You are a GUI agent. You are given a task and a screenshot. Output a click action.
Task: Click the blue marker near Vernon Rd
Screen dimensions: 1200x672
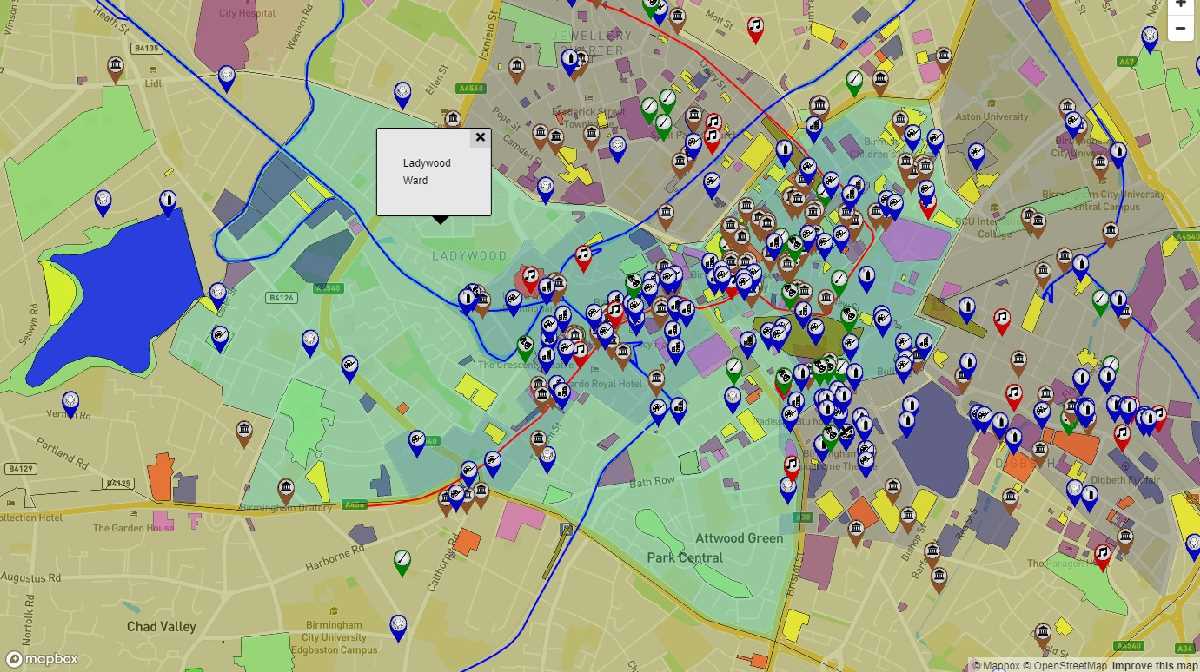pos(70,402)
